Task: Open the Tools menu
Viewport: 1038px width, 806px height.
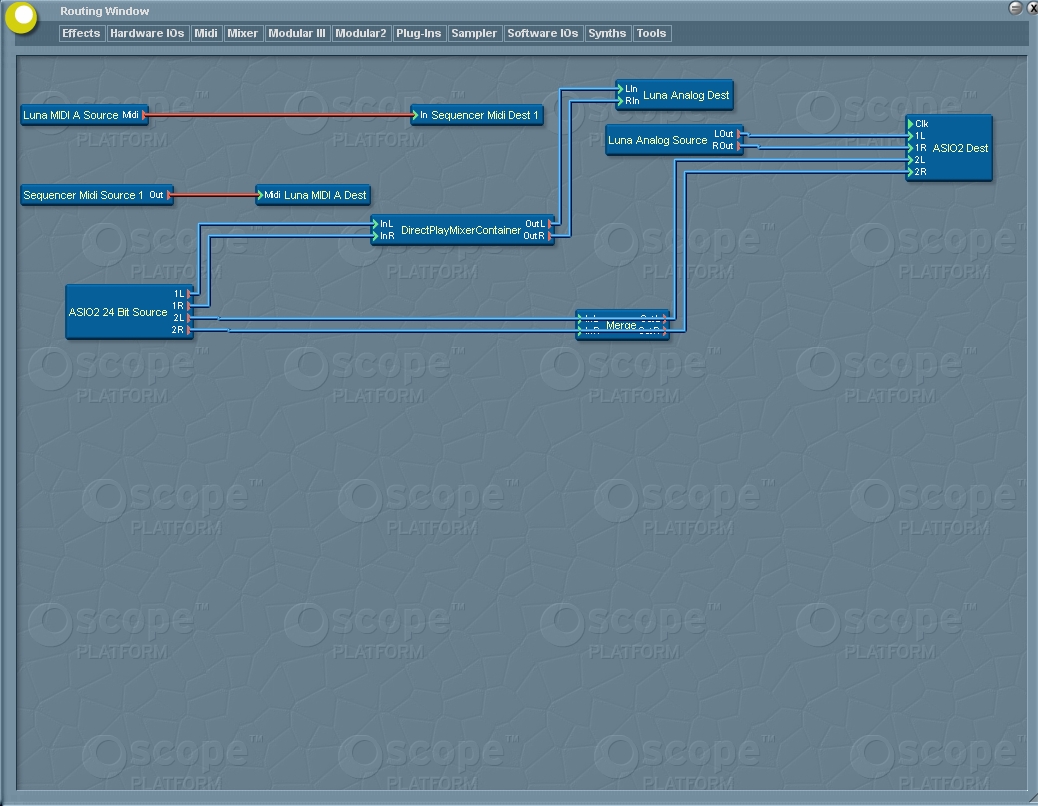Action: click(x=651, y=33)
